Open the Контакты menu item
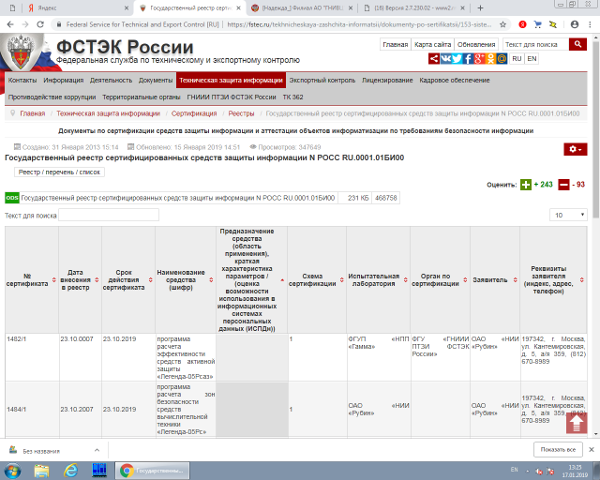600x480 pixels. (23, 80)
